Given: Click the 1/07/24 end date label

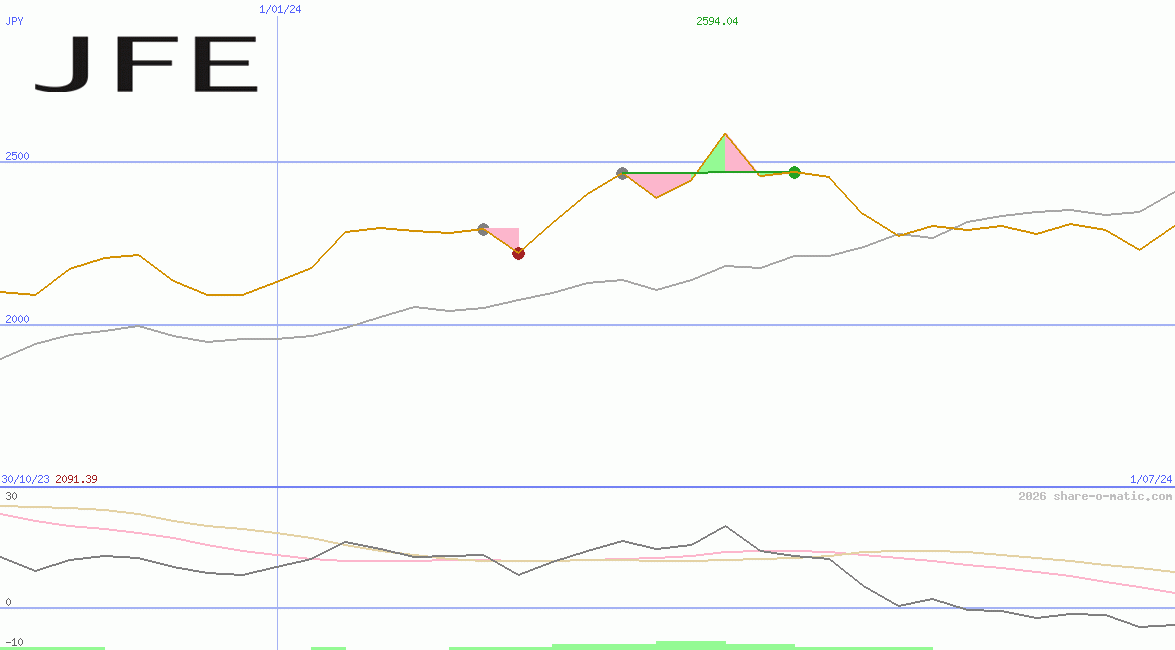Looking at the screenshot, I should tap(1151, 479).
